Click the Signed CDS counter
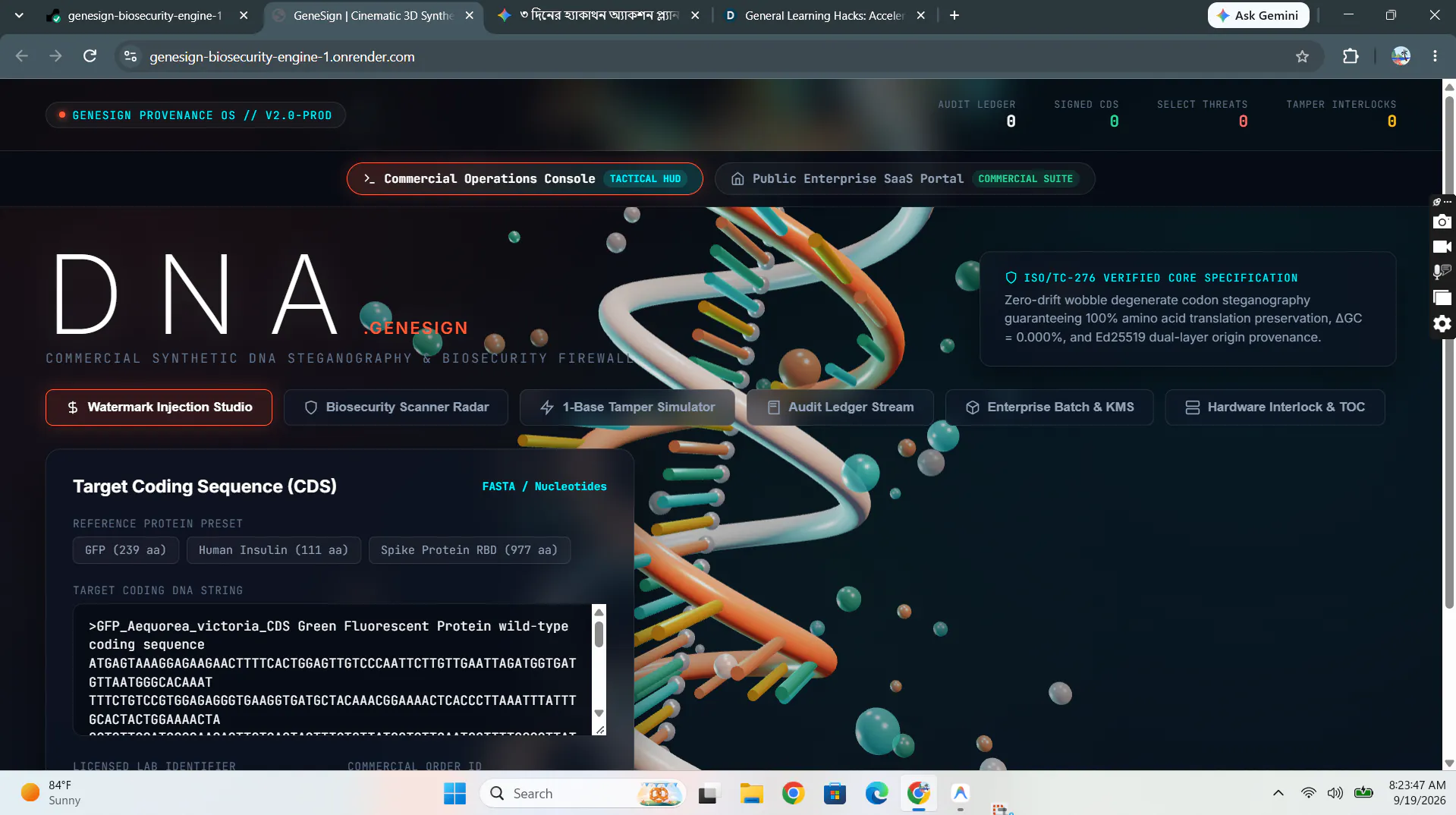 point(1086,114)
